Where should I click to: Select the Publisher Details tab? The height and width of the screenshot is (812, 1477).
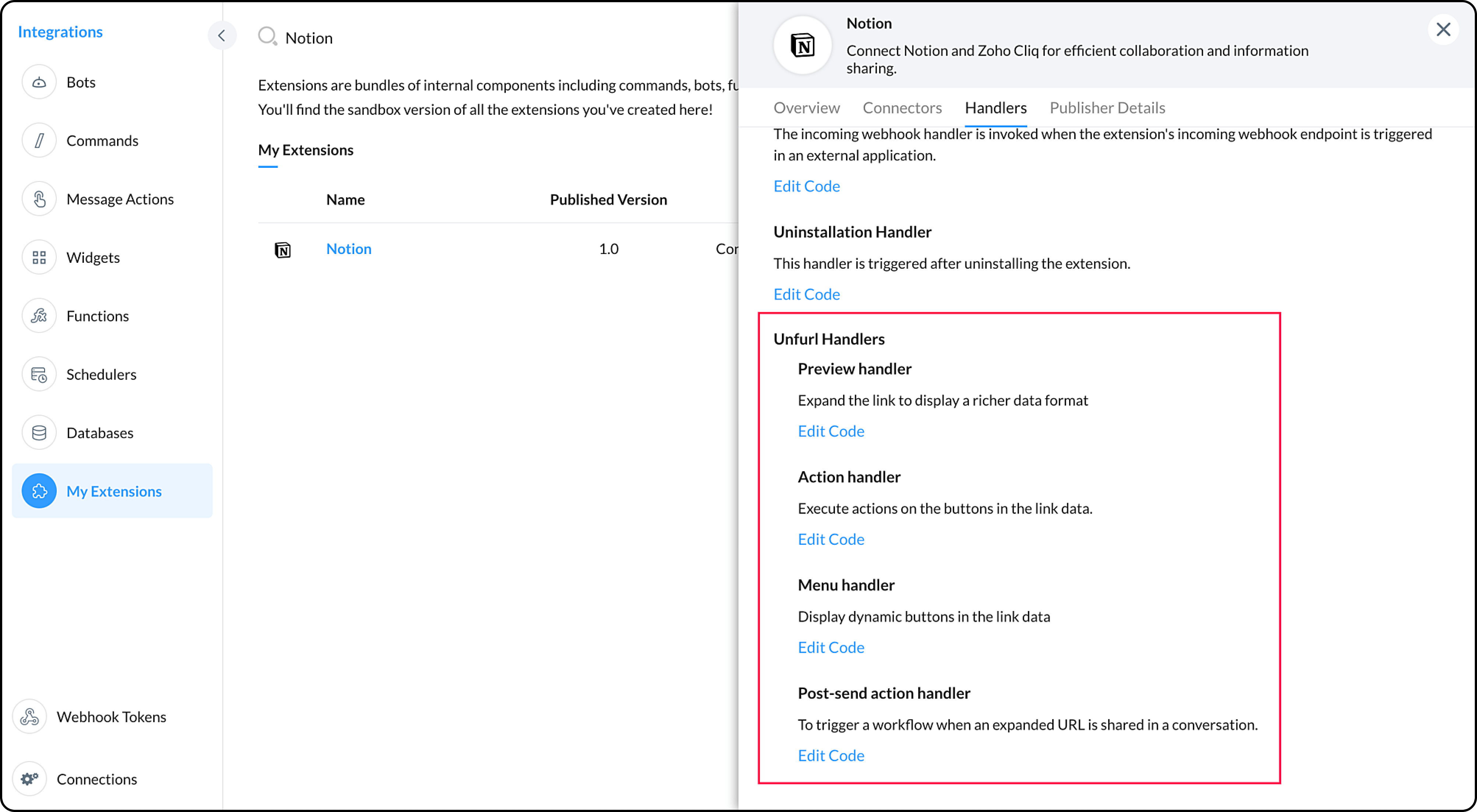[1107, 108]
